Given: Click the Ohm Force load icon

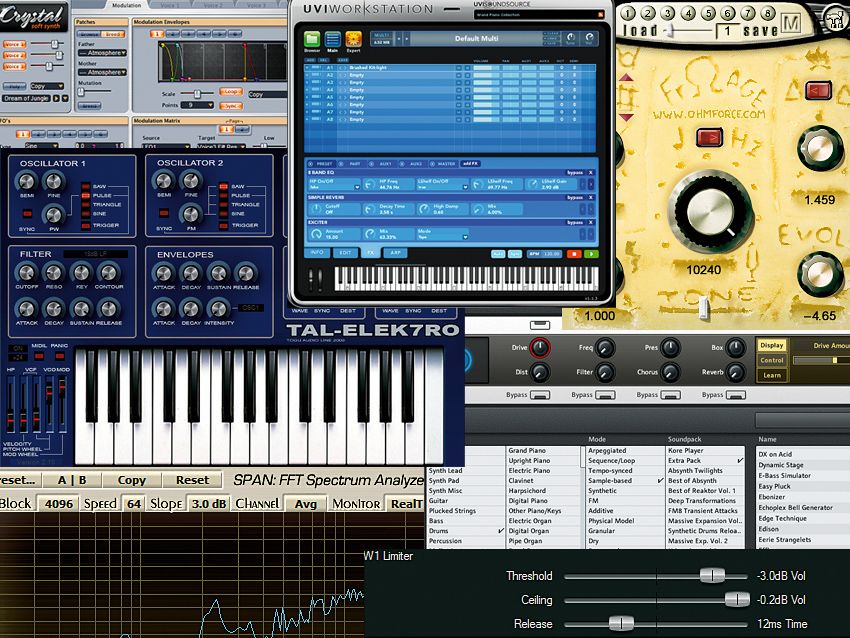Looking at the screenshot, I should coord(640,30).
